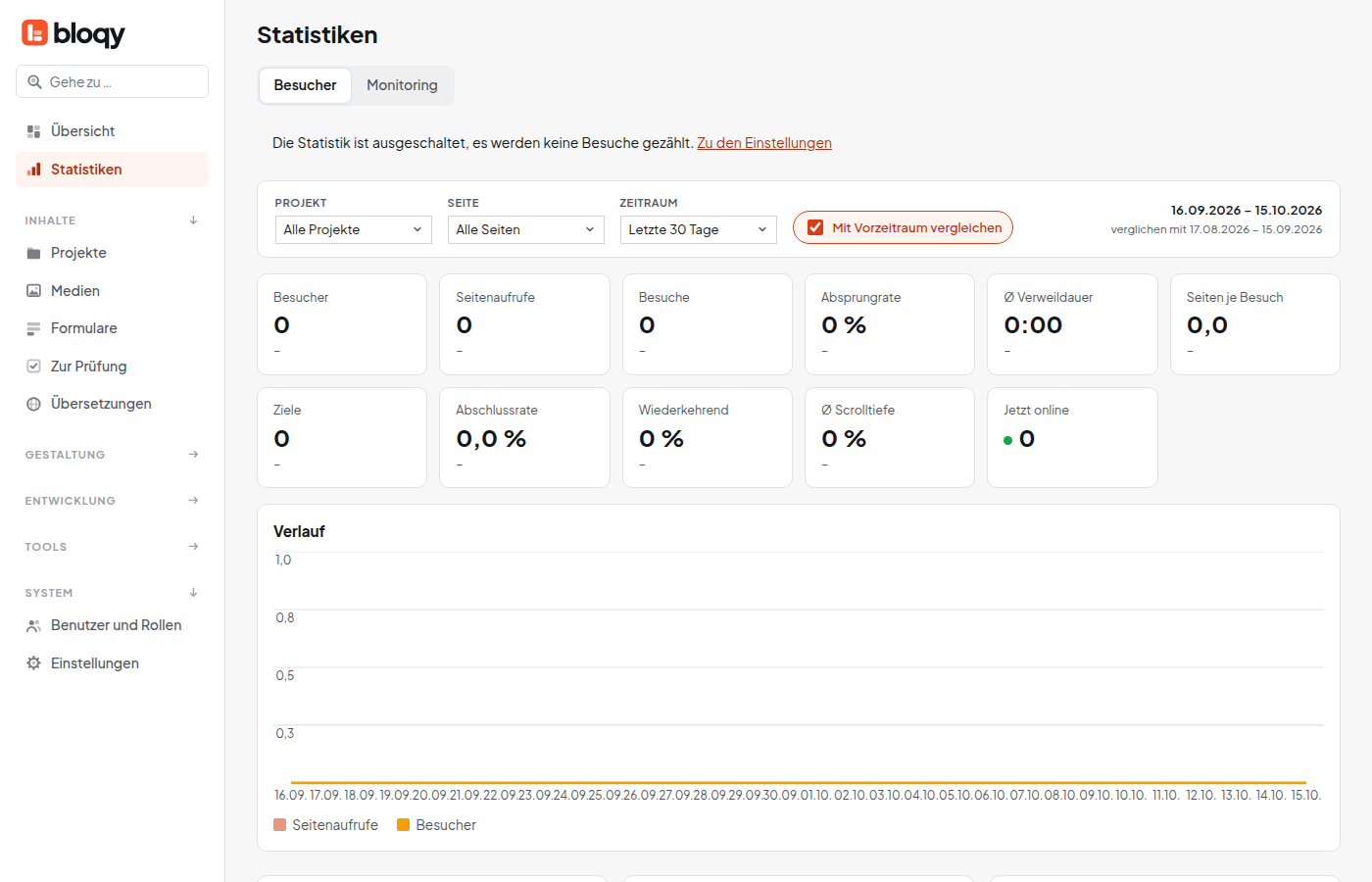Open the Letzte 30 Tage dropdown
Screen dimensions: 1372x882
pyautogui.click(x=699, y=229)
